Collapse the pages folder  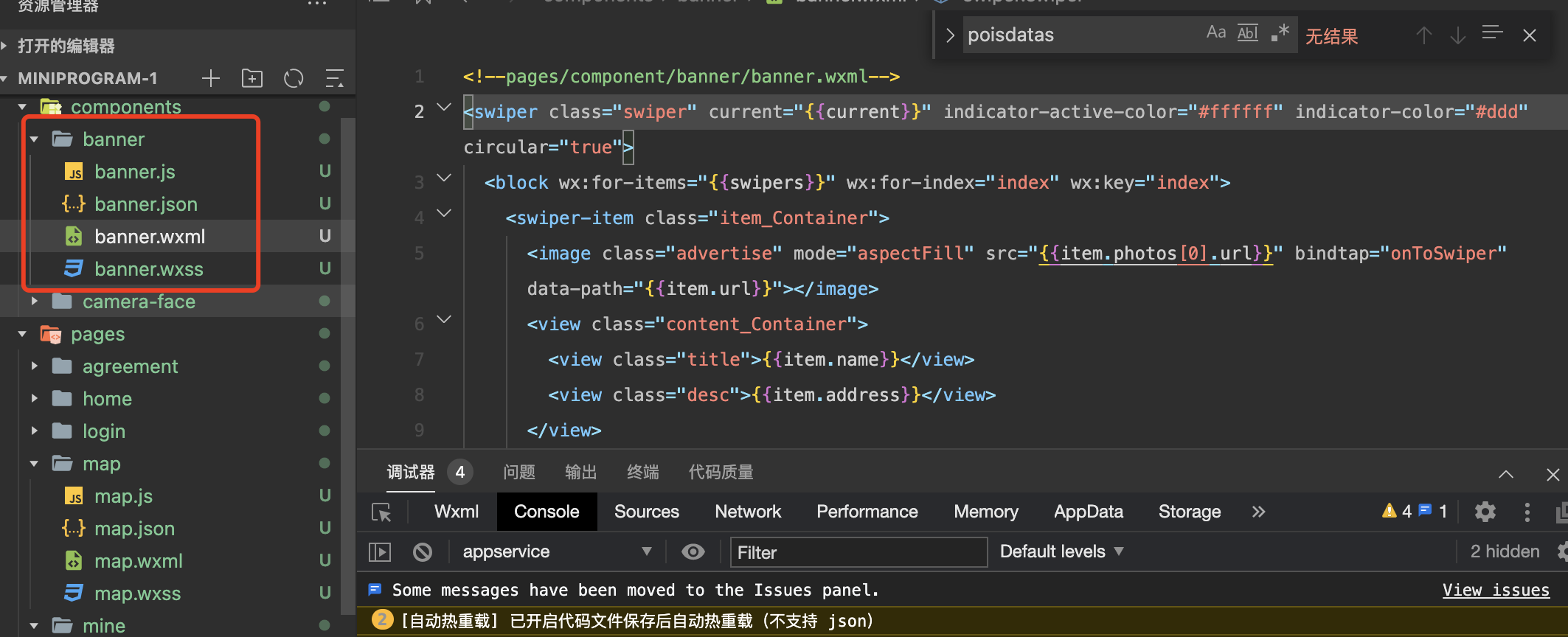coord(23,334)
